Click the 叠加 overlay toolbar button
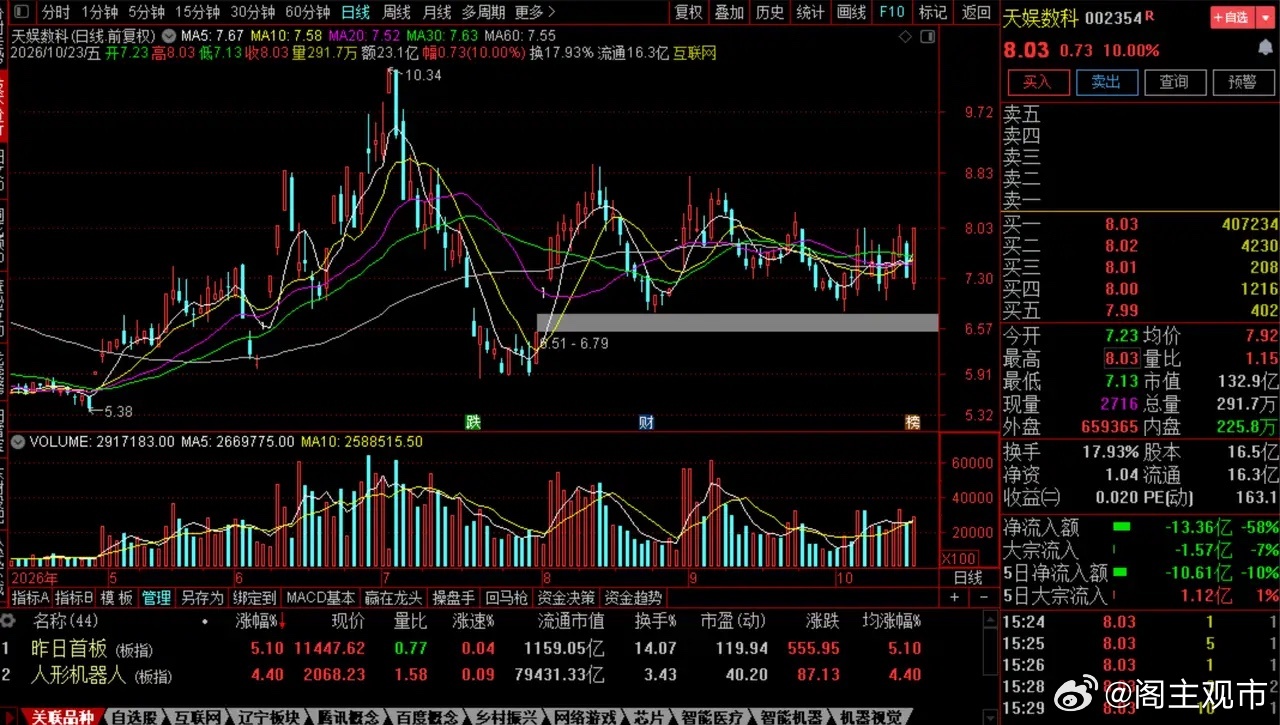 pyautogui.click(x=729, y=12)
